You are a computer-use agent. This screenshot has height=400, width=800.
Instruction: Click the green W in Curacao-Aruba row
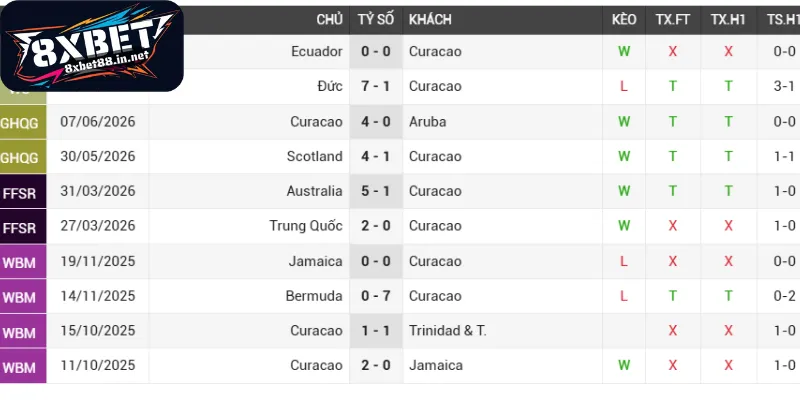coord(624,121)
